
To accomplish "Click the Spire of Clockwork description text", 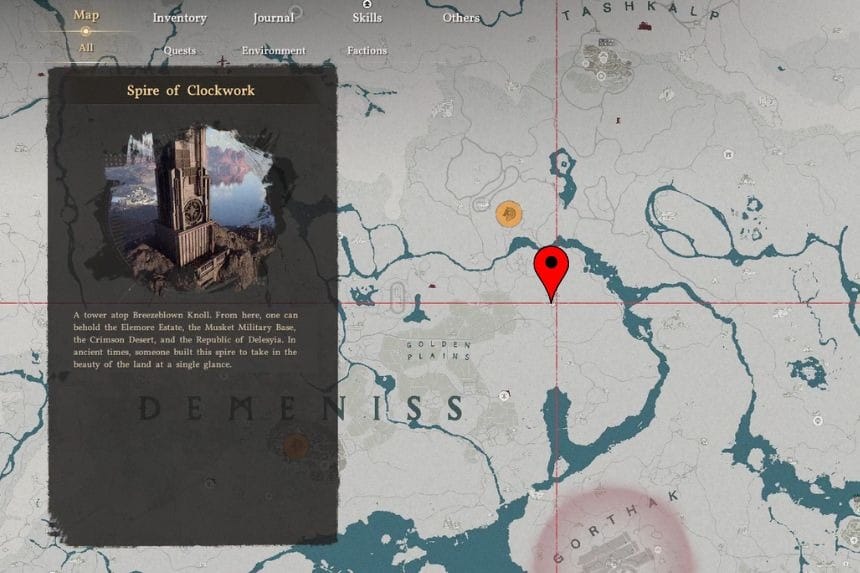I will (x=185, y=340).
